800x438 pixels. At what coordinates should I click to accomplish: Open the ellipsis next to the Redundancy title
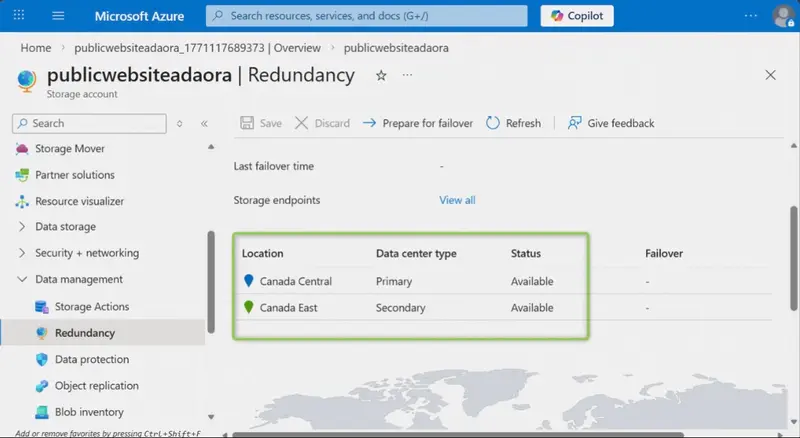point(407,75)
